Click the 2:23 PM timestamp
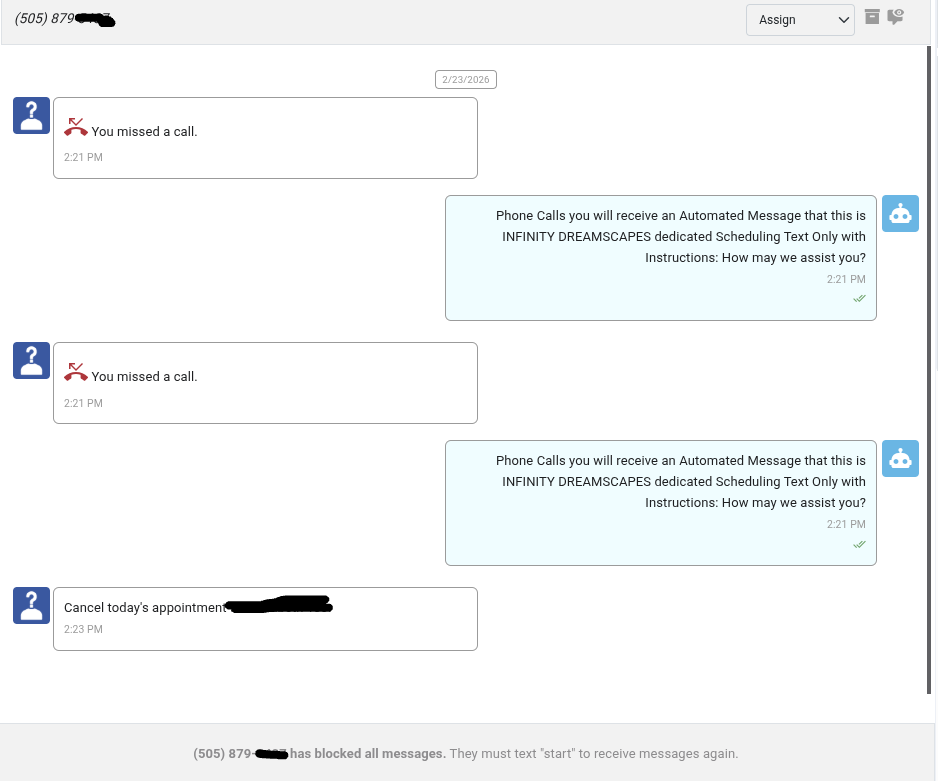Screen dimensions: 938x781 [83, 629]
